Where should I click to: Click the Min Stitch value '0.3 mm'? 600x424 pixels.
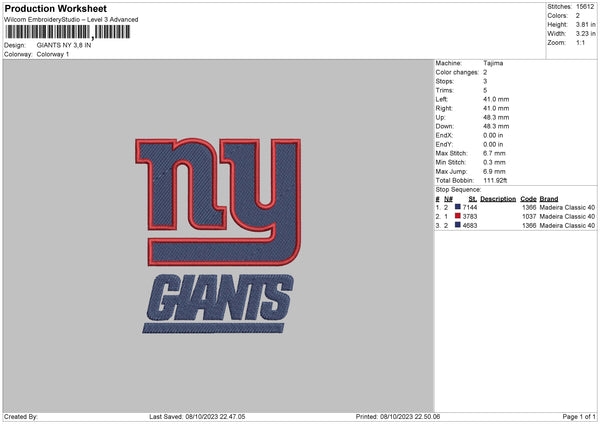point(494,162)
